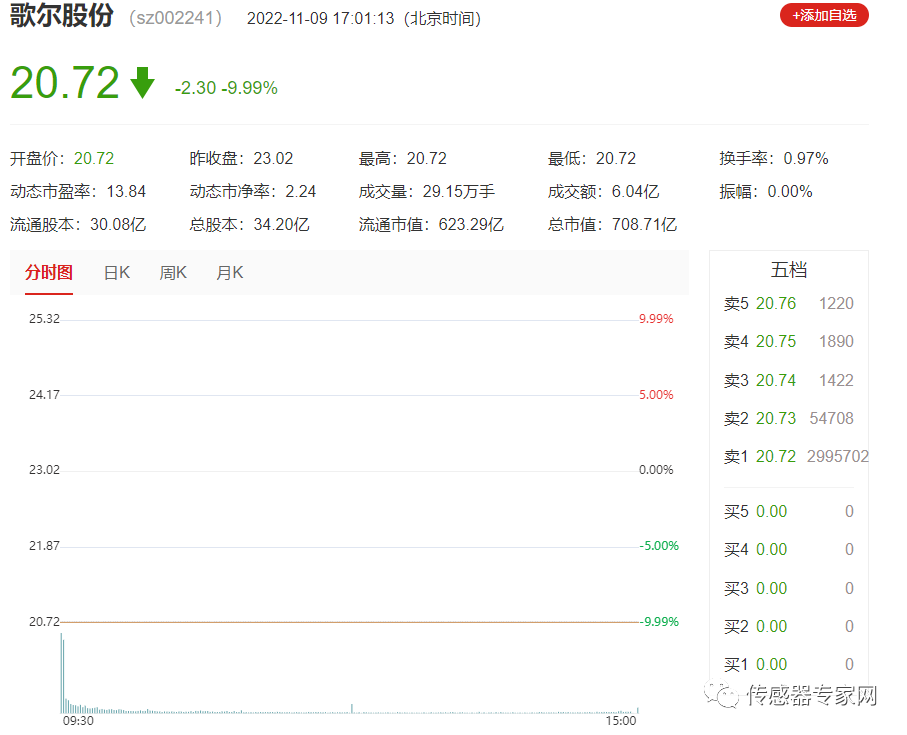Click the green -5.00% axis label
Screen dimensions: 907x735
pos(659,546)
